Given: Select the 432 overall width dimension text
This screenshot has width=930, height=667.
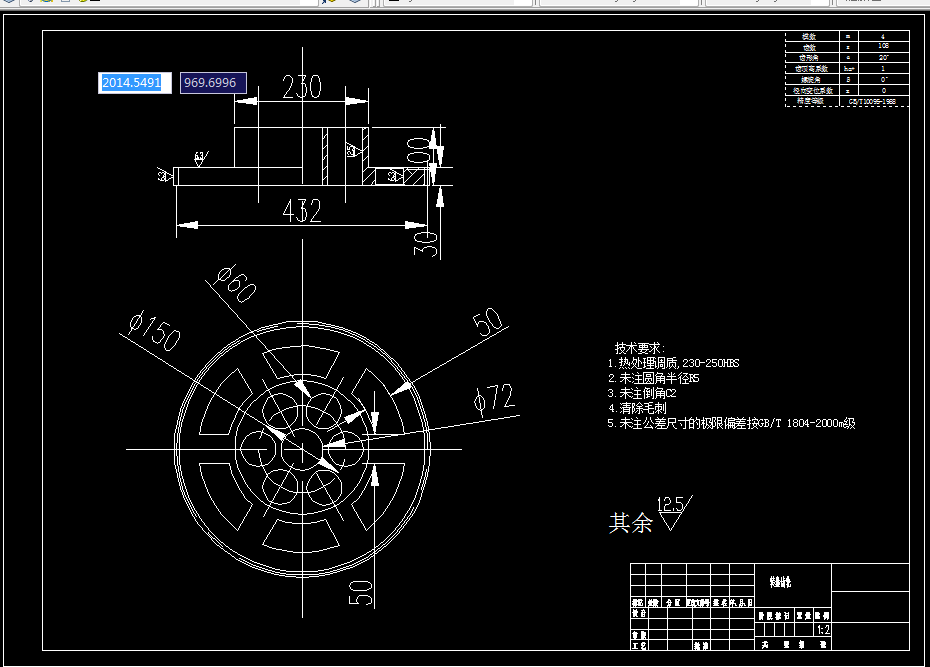Looking at the screenshot, I should [302, 211].
